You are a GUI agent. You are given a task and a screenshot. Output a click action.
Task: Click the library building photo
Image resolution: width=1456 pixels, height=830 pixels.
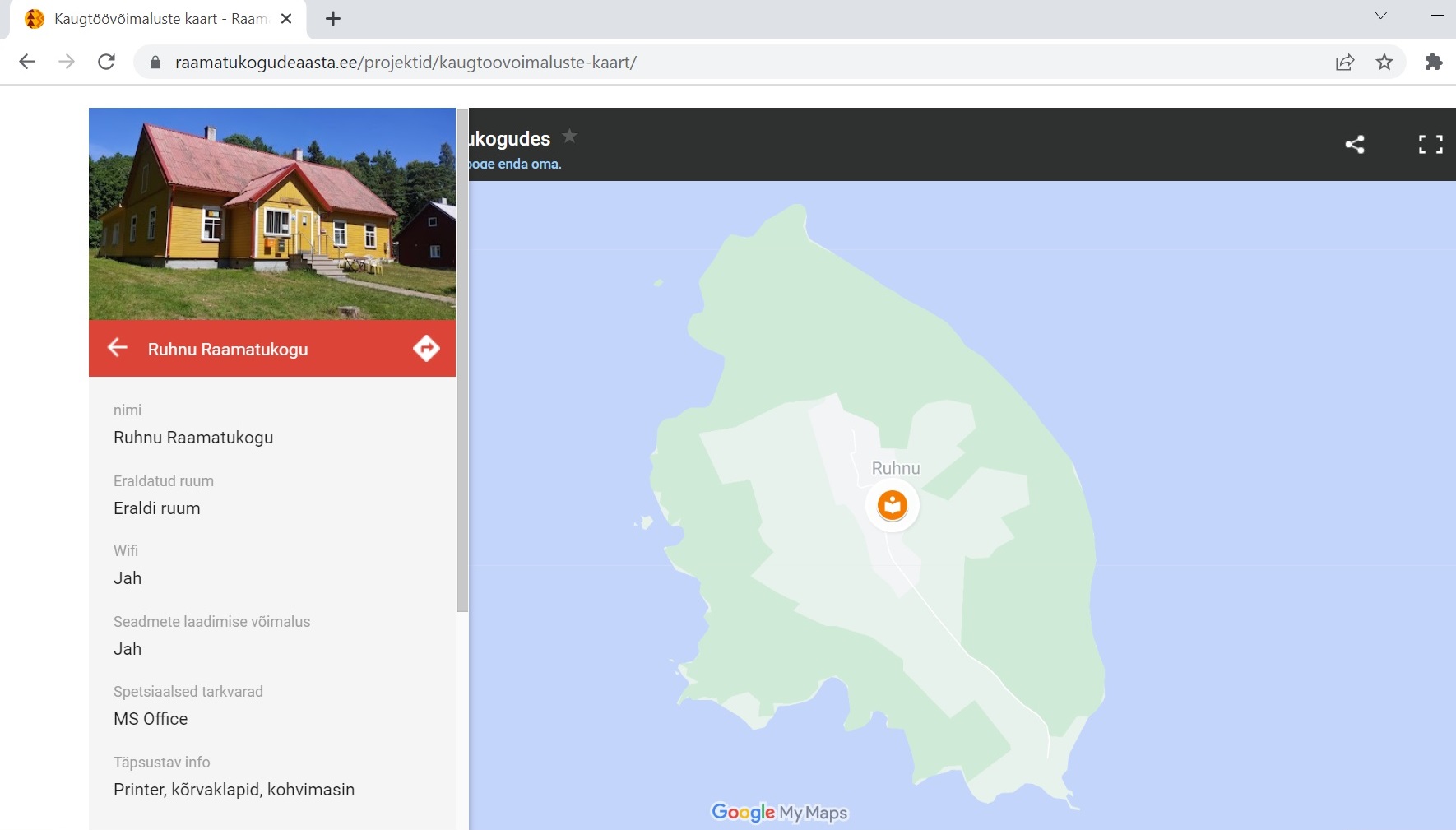click(271, 214)
